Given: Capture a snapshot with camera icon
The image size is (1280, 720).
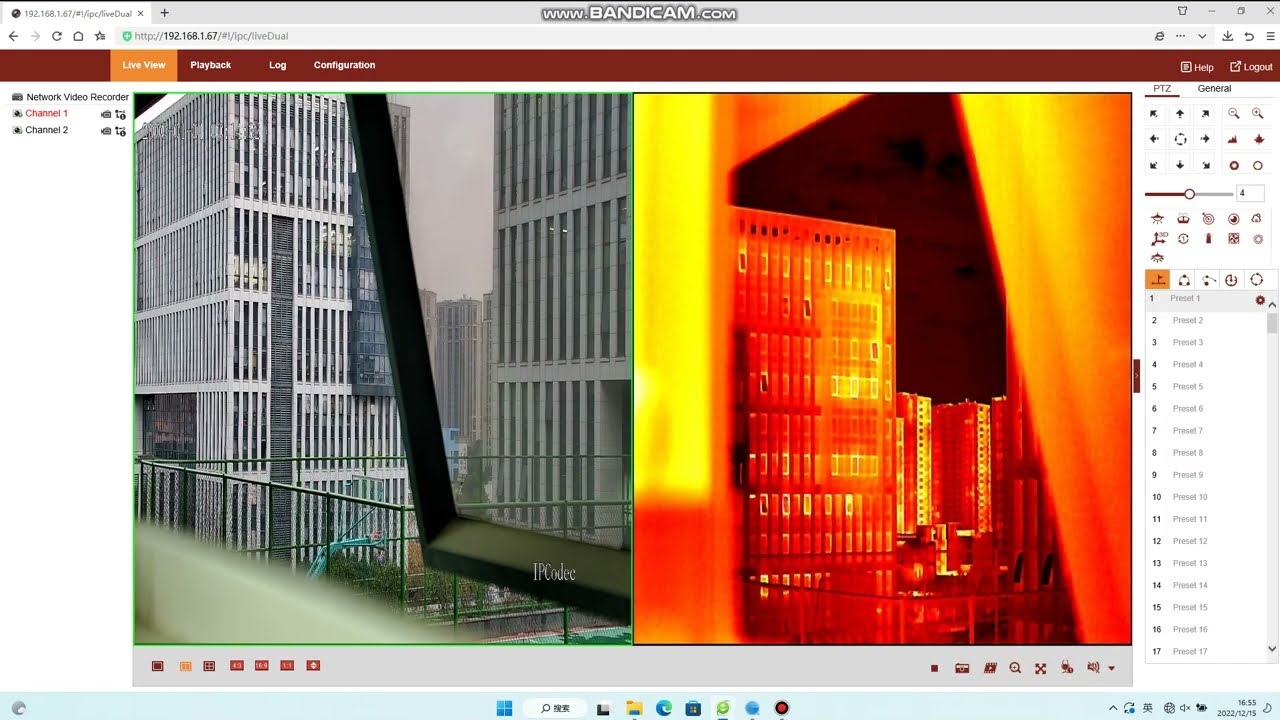Looking at the screenshot, I should click(962, 668).
